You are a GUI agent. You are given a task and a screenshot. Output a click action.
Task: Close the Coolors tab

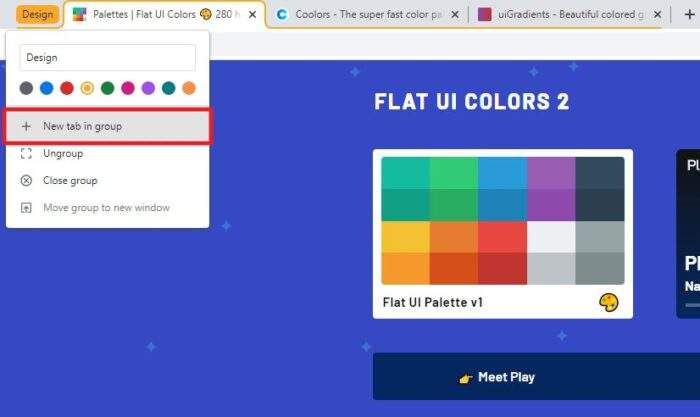(x=454, y=15)
